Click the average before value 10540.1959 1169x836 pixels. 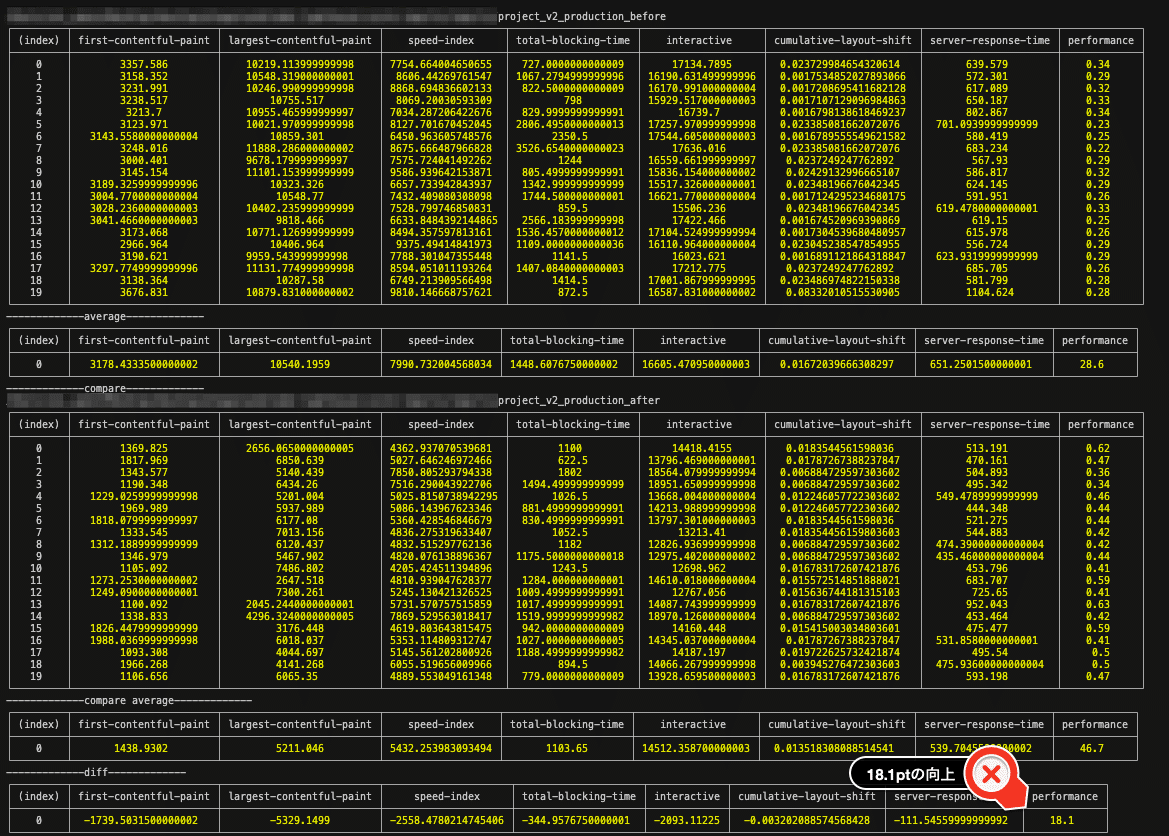[300, 364]
